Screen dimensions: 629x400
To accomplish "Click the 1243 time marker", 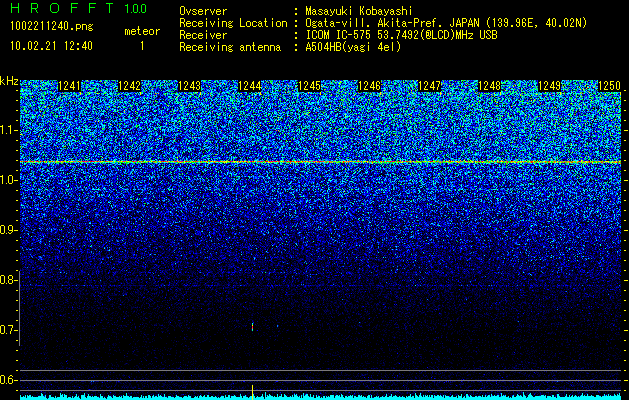I will point(189,86).
